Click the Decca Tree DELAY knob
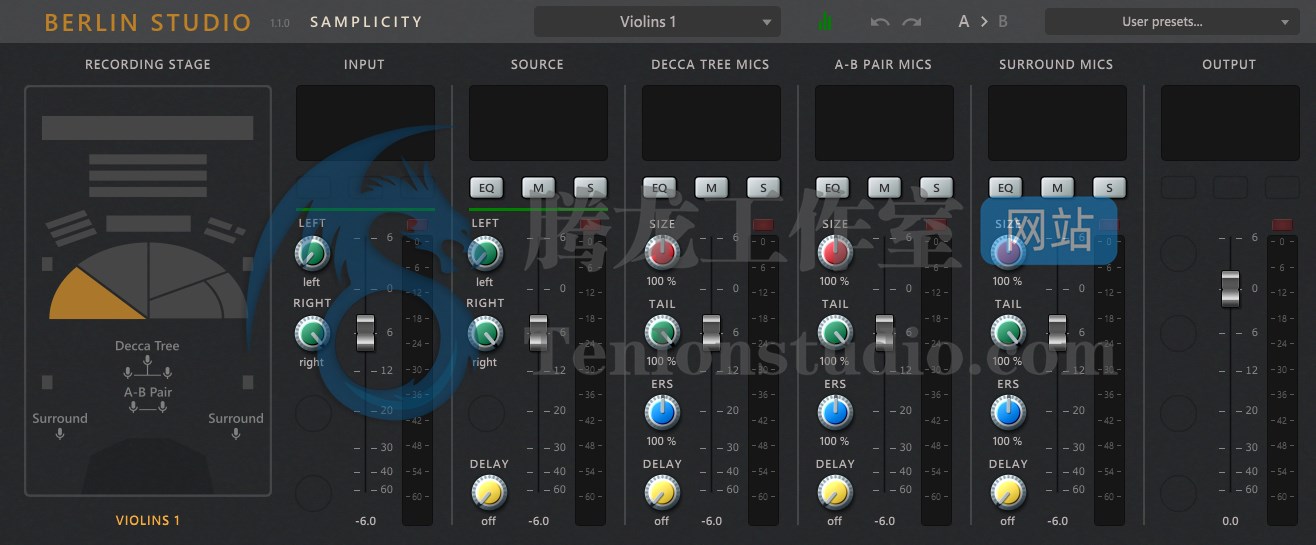Screen dimensions: 1316x545 661,492
